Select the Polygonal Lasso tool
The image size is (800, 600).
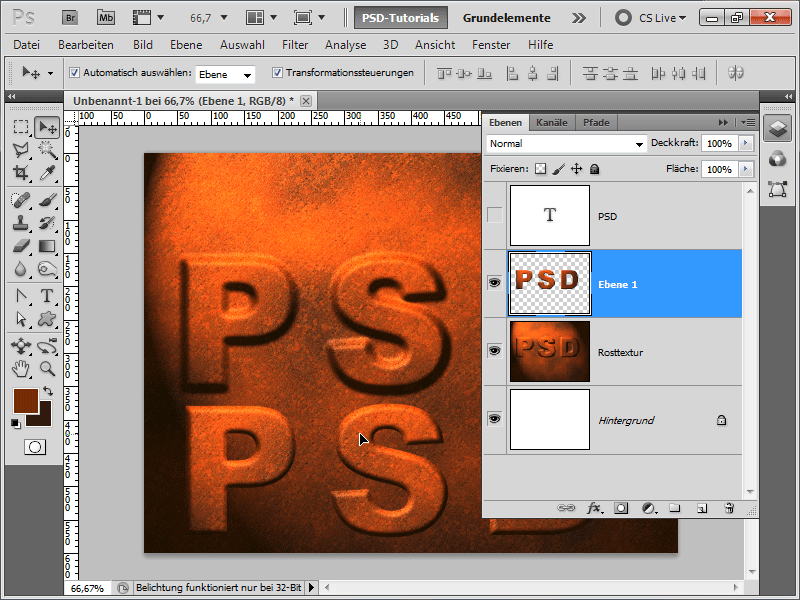(x=21, y=149)
